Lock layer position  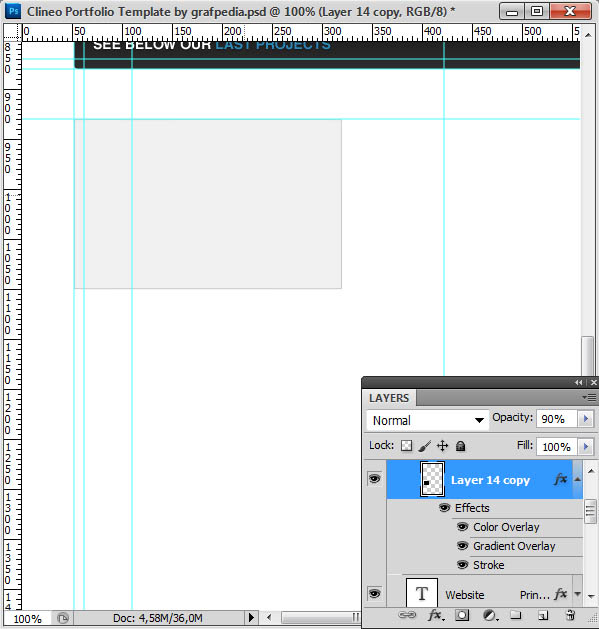point(443,446)
